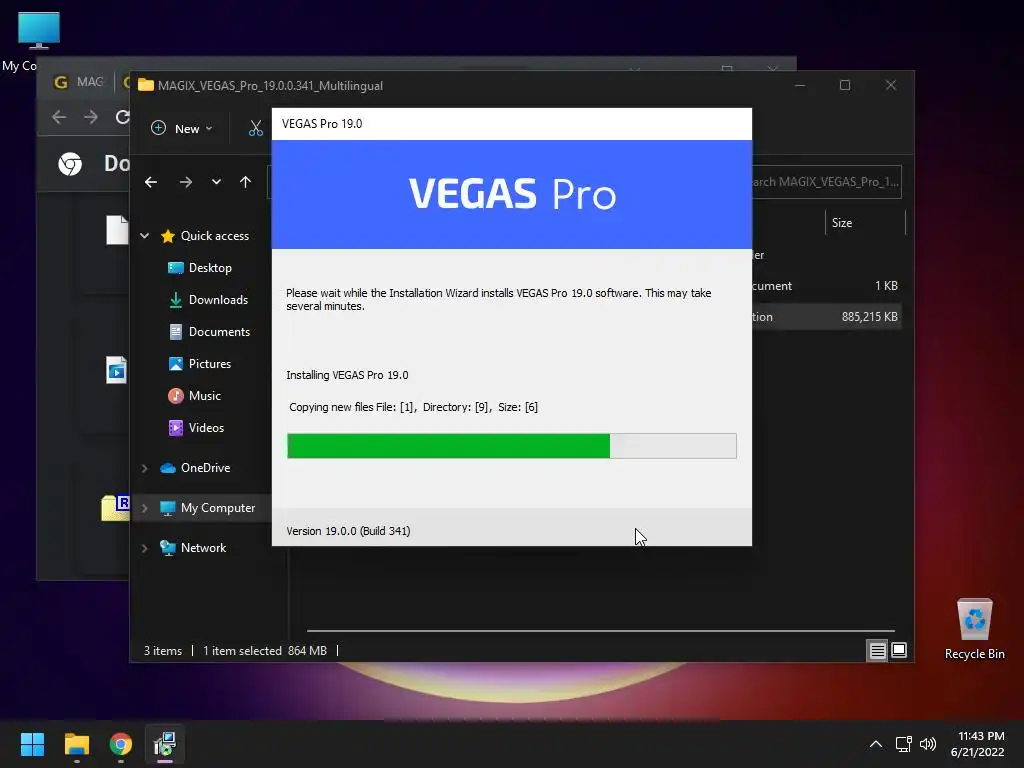
Task: Open the volume tray icon
Action: coord(928,744)
